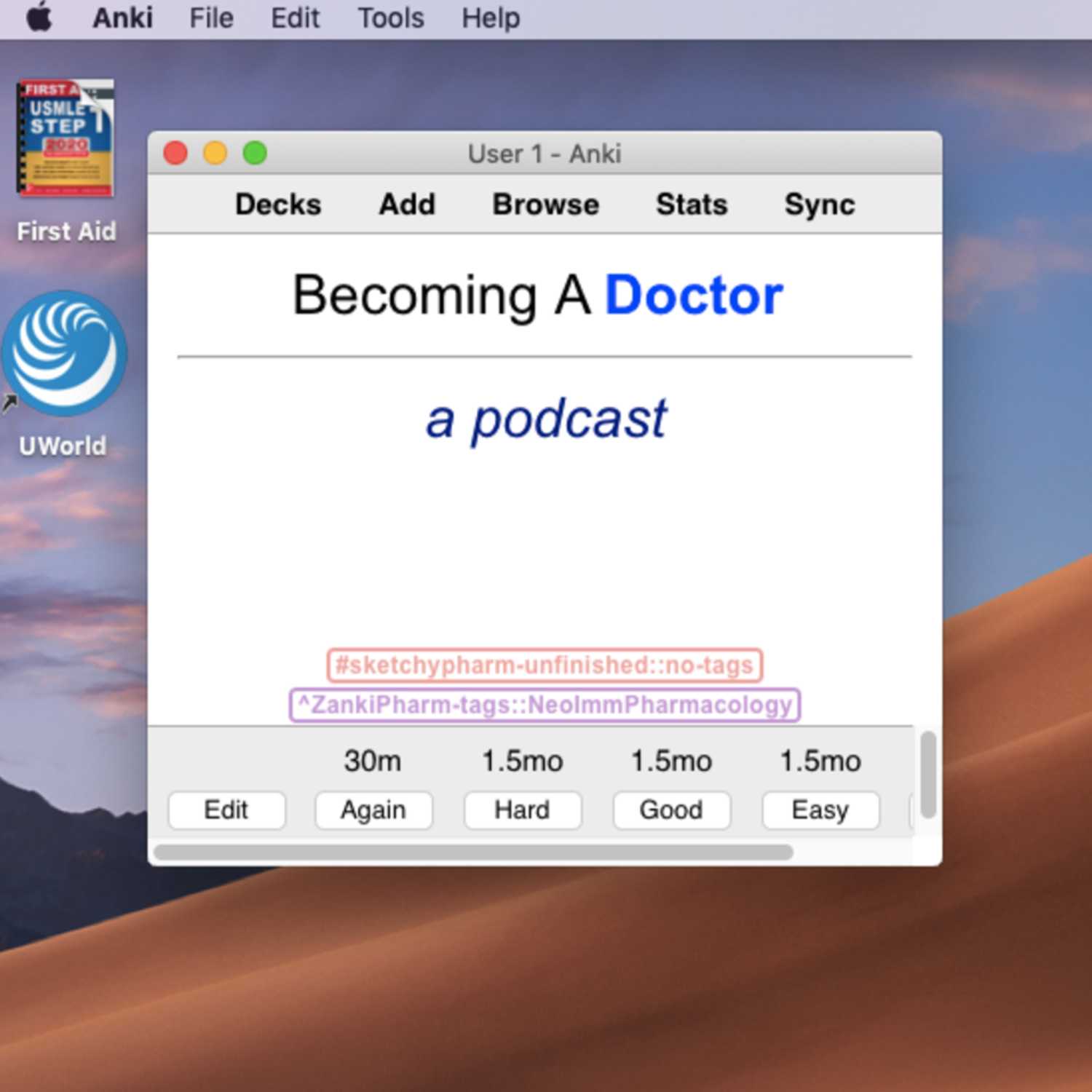Viewport: 1092px width, 1092px height.
Task: Rate the card as Easy
Action: pos(820,810)
